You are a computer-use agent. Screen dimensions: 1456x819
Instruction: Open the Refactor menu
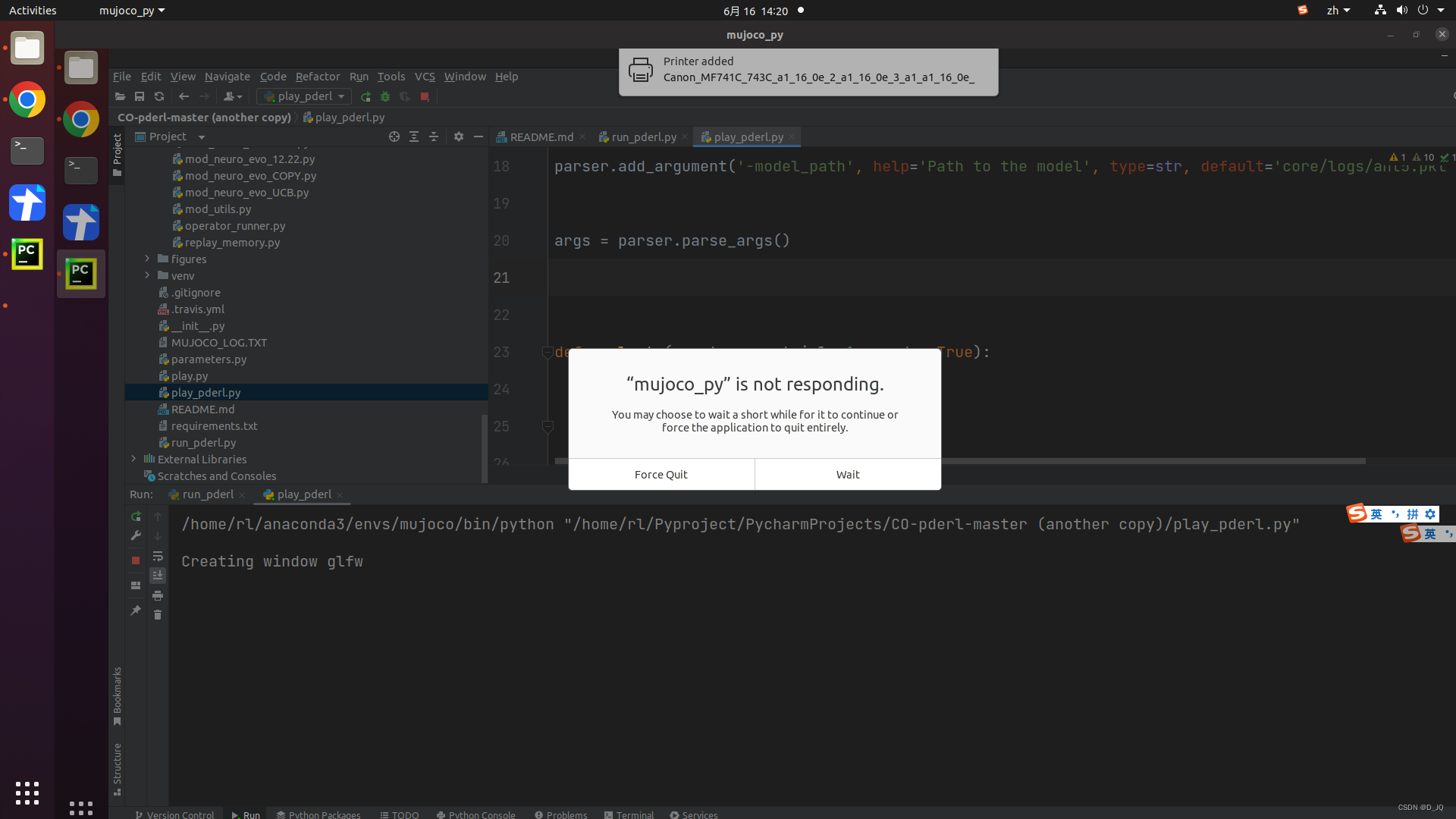[317, 77]
